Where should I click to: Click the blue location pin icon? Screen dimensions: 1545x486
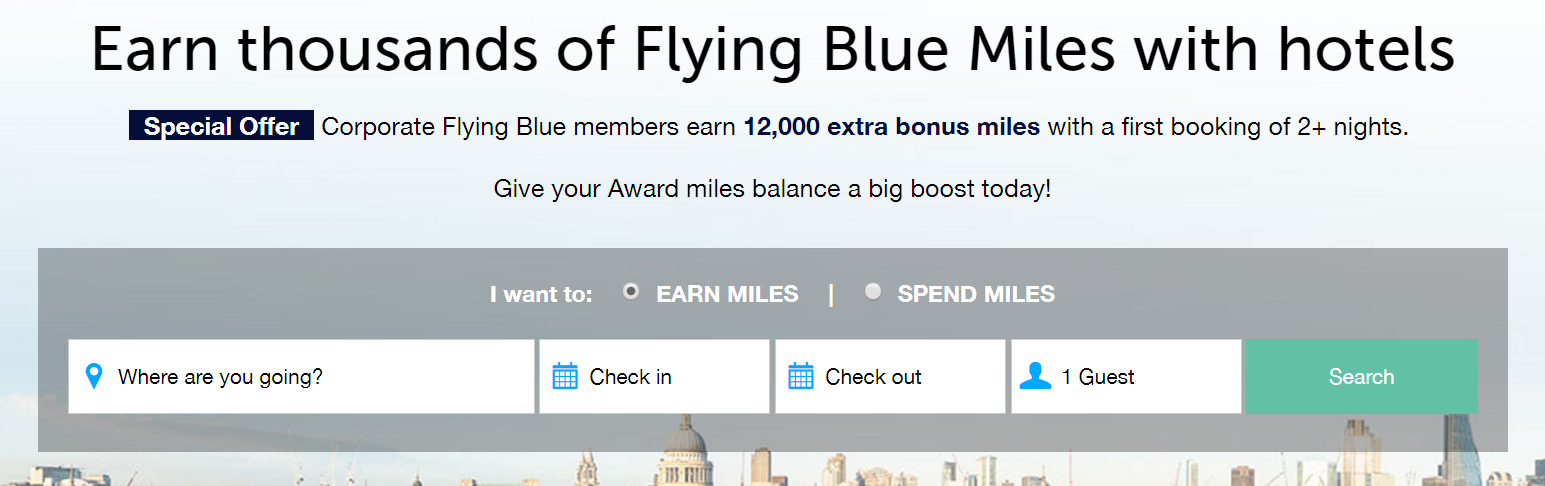pyautogui.click(x=94, y=377)
